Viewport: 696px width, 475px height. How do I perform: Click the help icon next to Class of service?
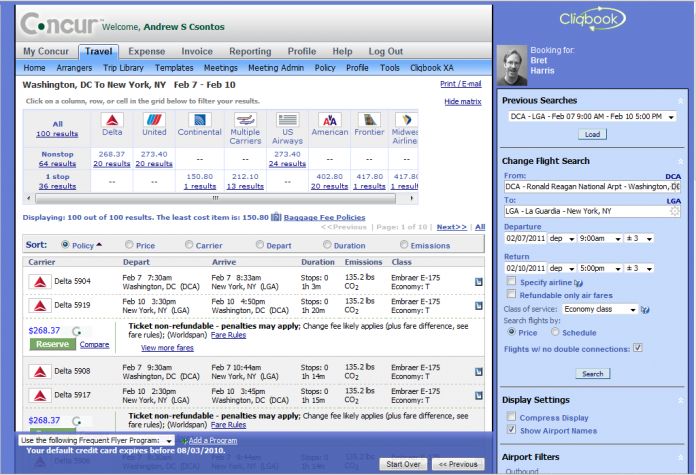pyautogui.click(x=645, y=309)
